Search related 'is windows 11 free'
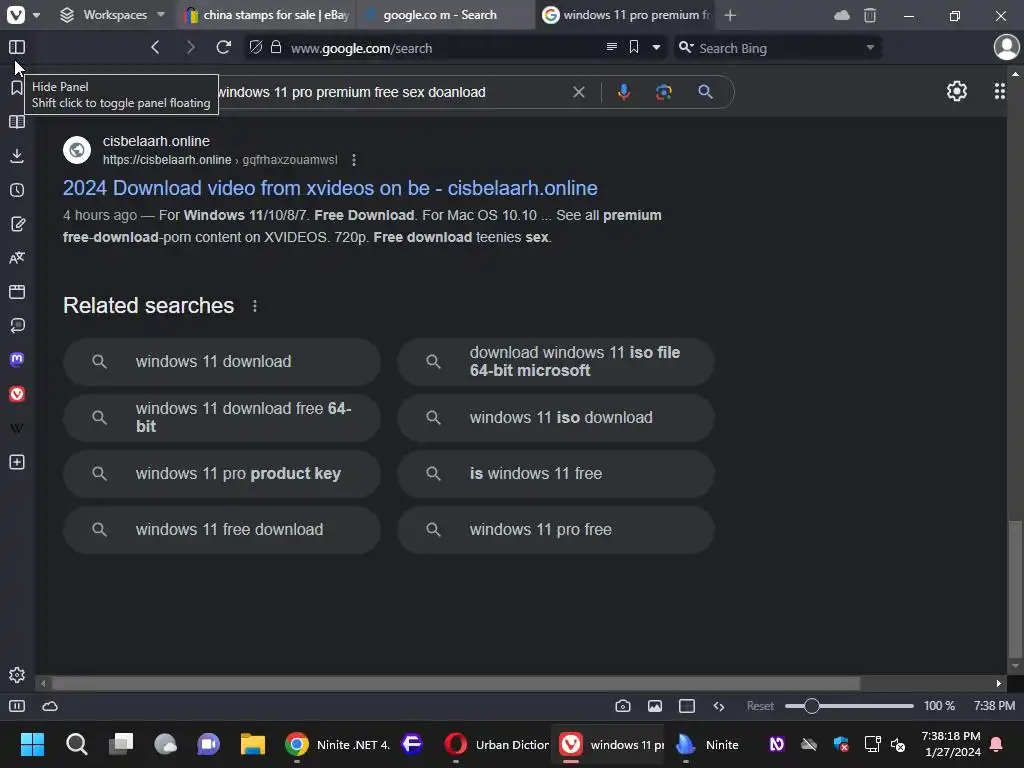The height and width of the screenshot is (768, 1024). 556,474
